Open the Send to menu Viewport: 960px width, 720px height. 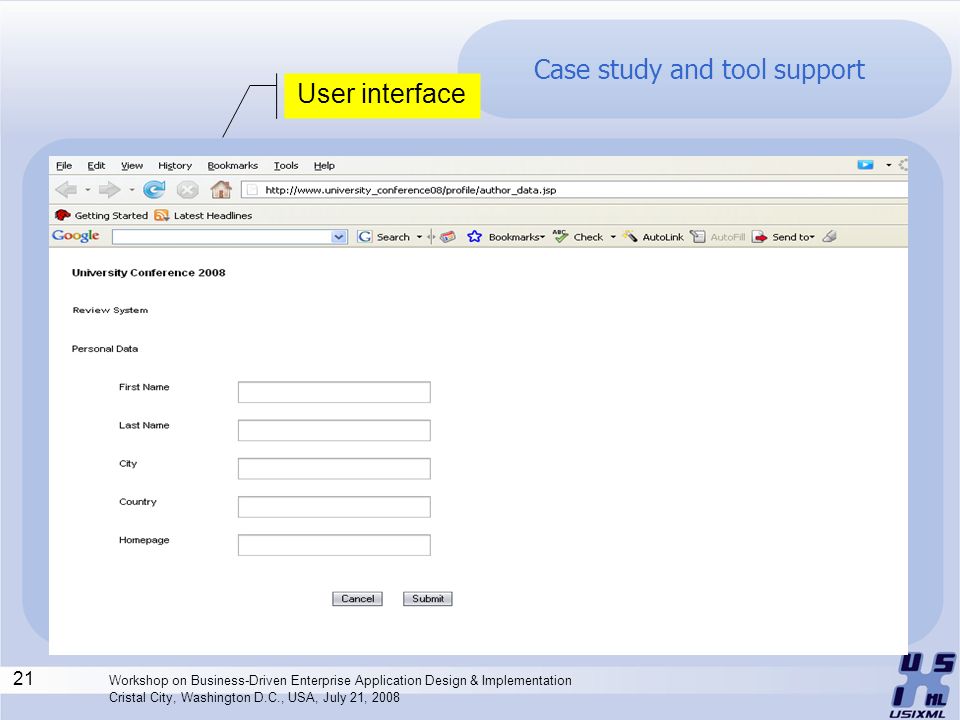pyautogui.click(x=784, y=237)
